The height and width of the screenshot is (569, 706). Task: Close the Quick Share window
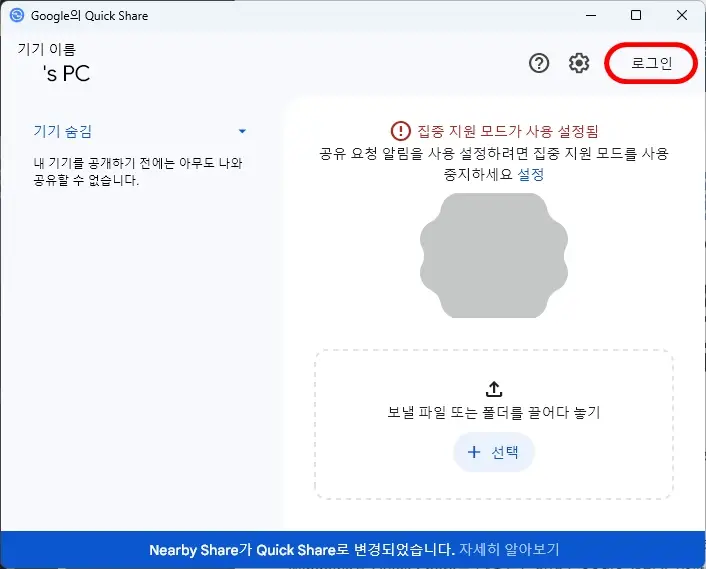point(682,15)
